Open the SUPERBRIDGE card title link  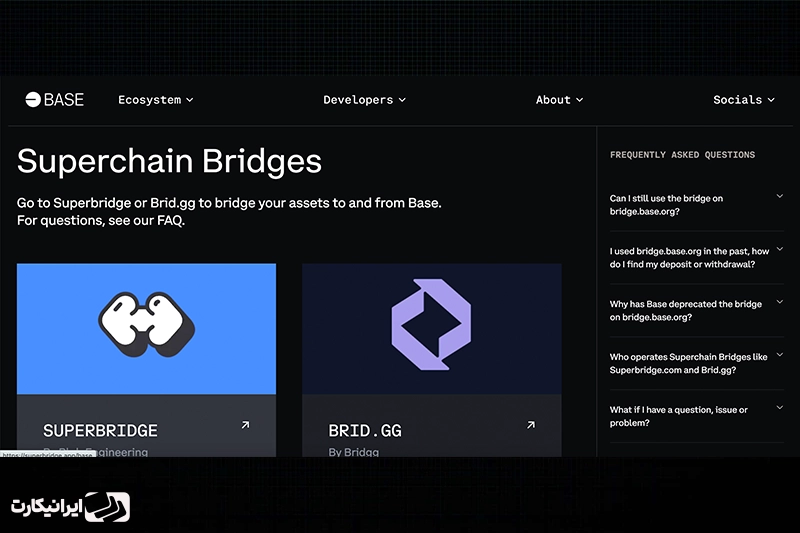101,431
